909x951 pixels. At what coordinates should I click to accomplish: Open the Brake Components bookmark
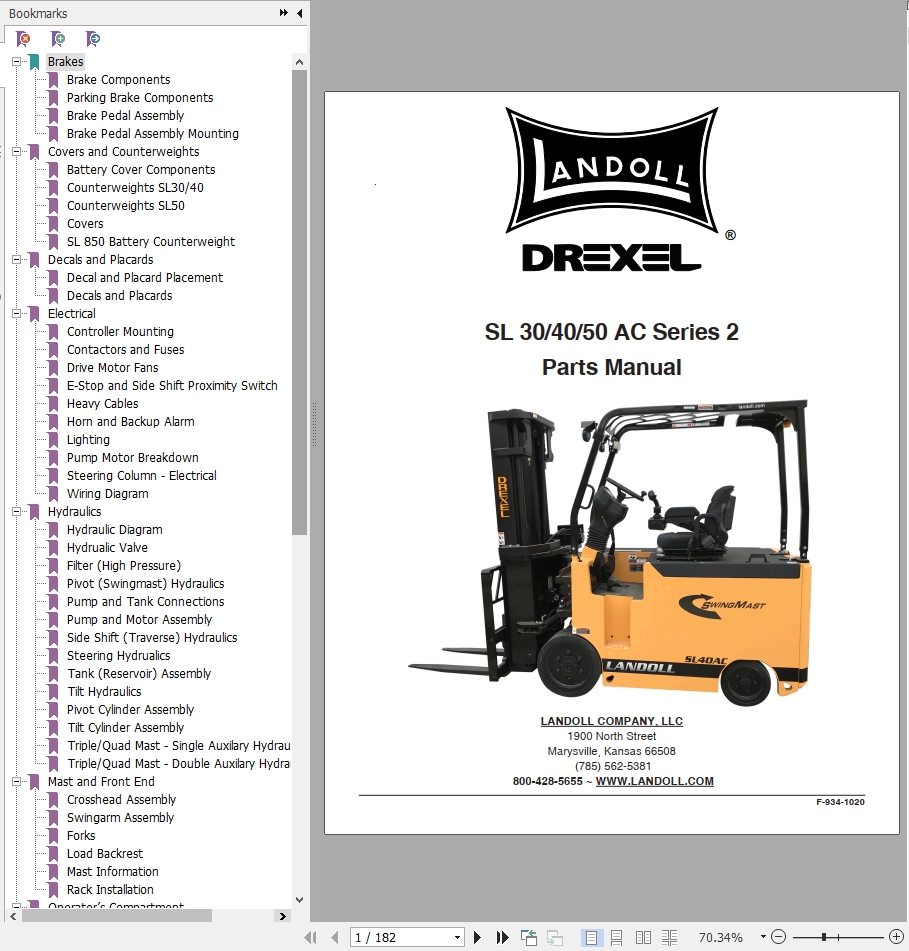118,79
